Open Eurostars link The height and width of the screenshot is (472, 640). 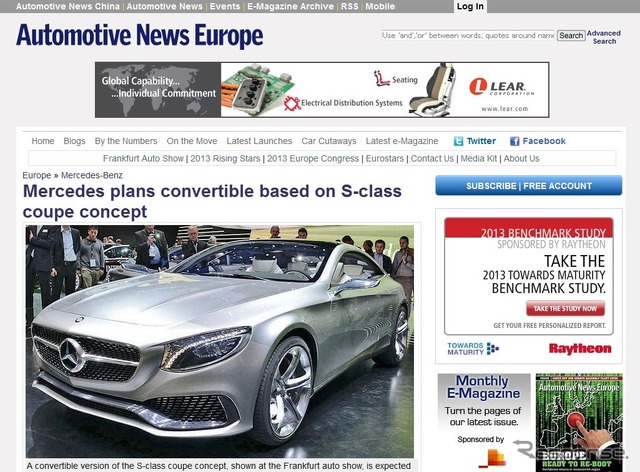pos(384,158)
